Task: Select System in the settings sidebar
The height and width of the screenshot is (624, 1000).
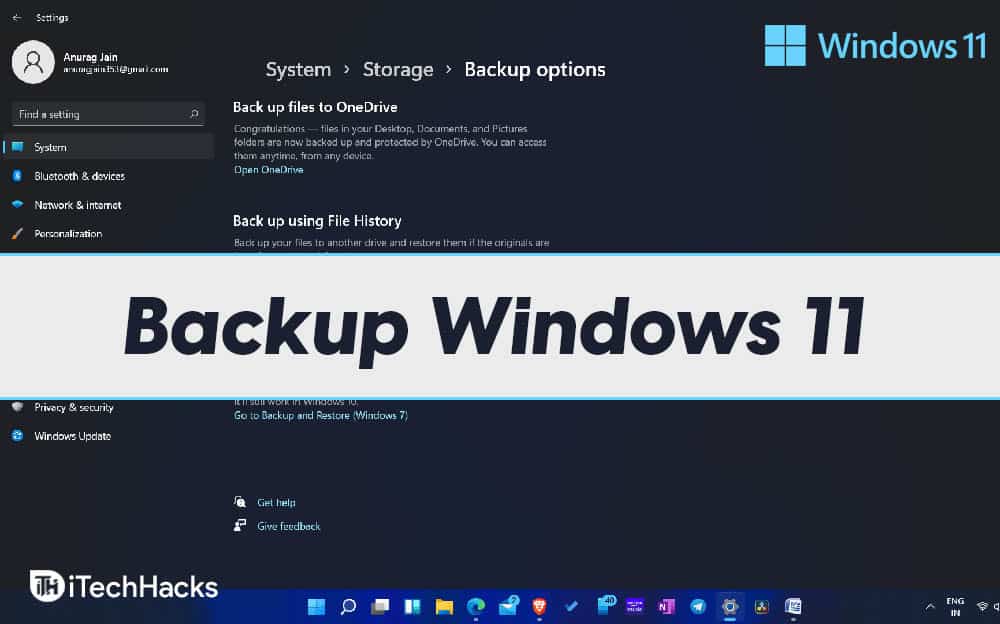Action: pos(108,147)
